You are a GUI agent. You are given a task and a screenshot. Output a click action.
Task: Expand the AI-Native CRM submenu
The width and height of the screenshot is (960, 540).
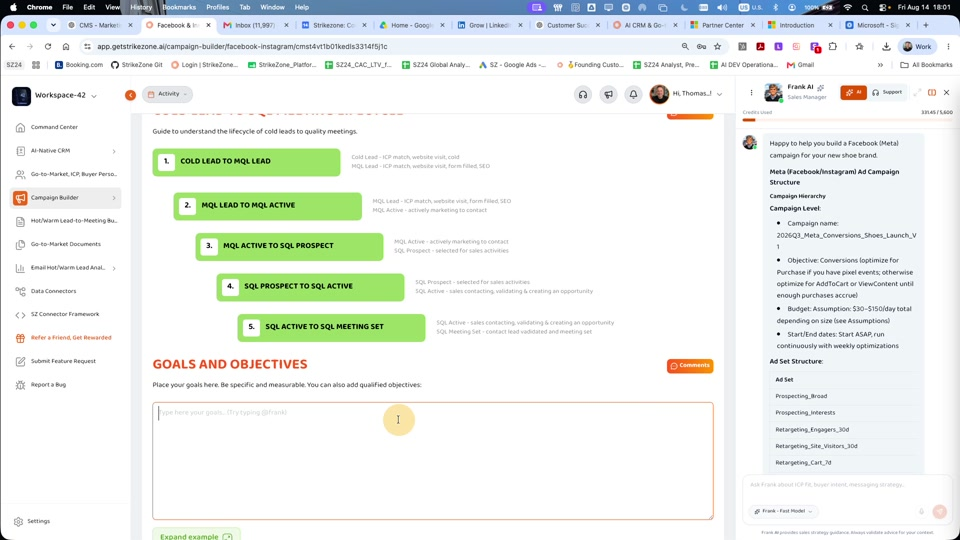114,151
